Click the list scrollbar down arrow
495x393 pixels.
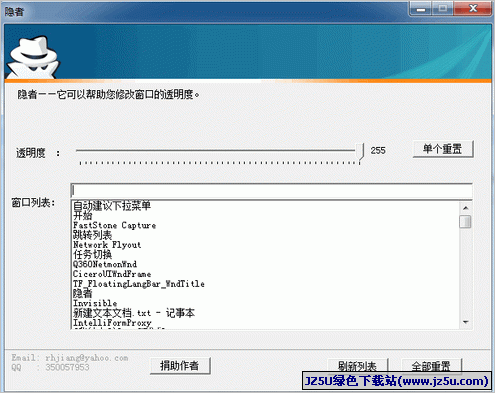(x=466, y=322)
